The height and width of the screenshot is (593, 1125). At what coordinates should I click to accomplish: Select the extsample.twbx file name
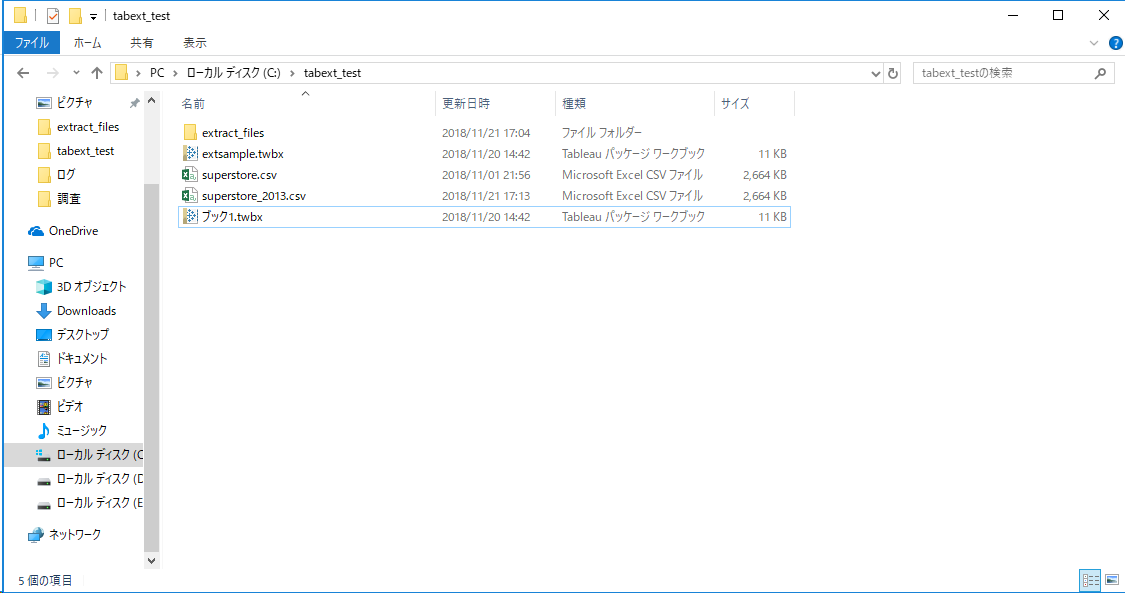point(245,153)
